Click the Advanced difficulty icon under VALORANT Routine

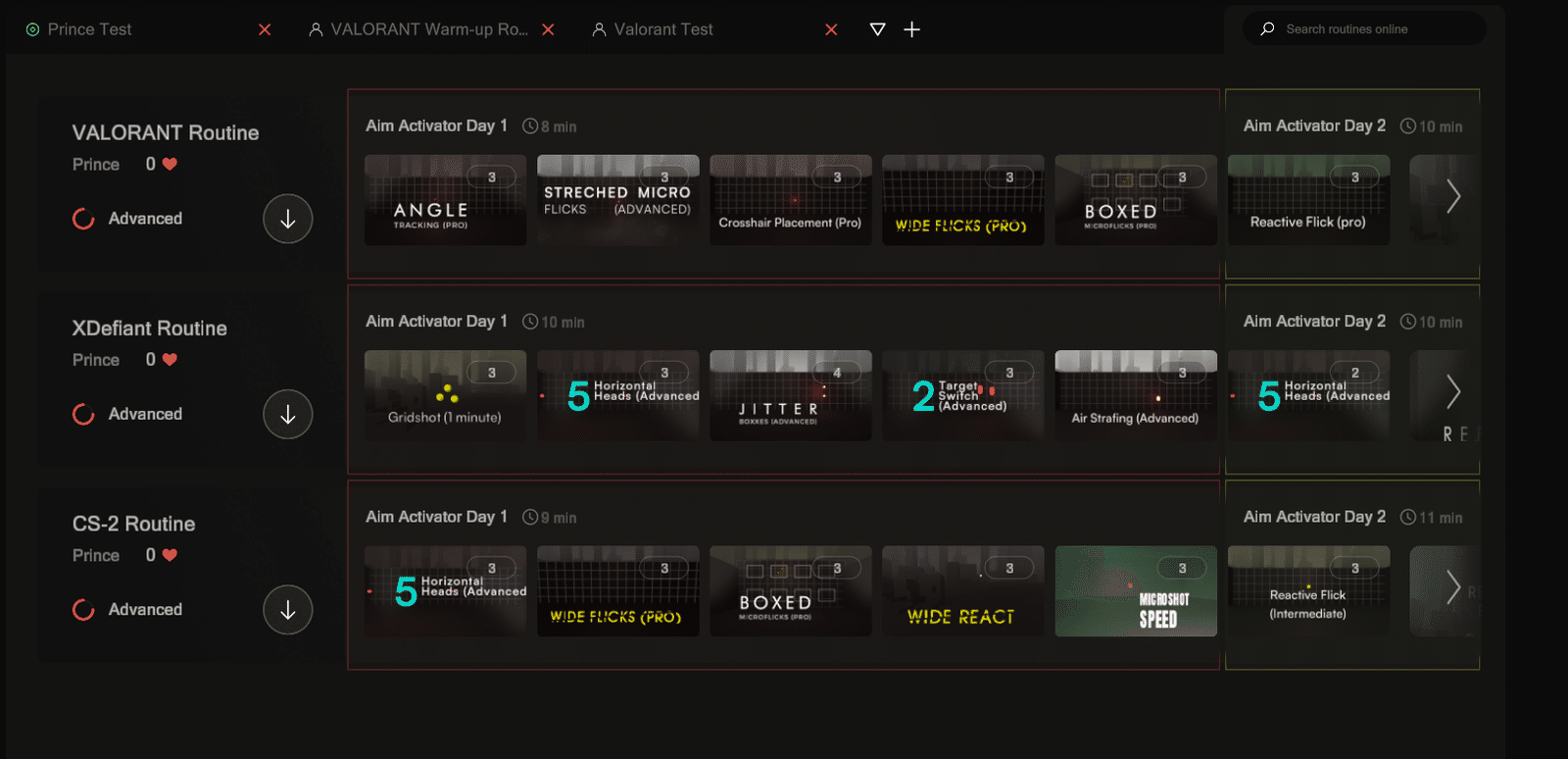[x=83, y=219]
